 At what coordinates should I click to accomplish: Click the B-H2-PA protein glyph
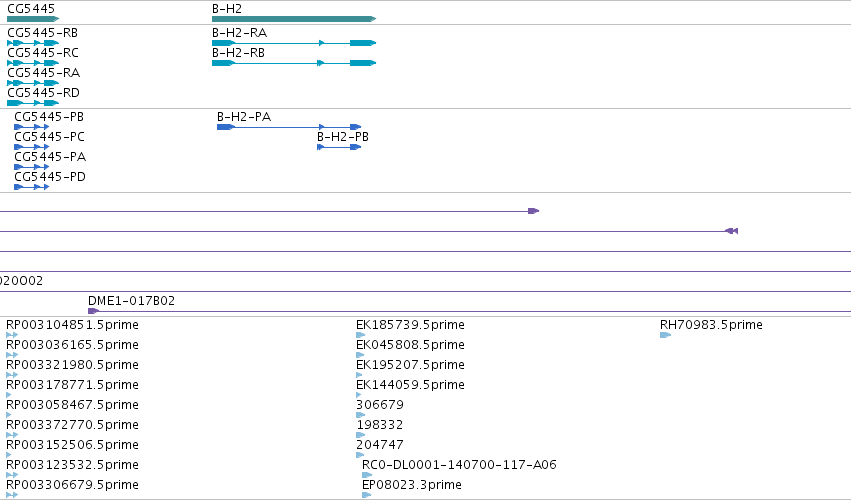point(289,127)
